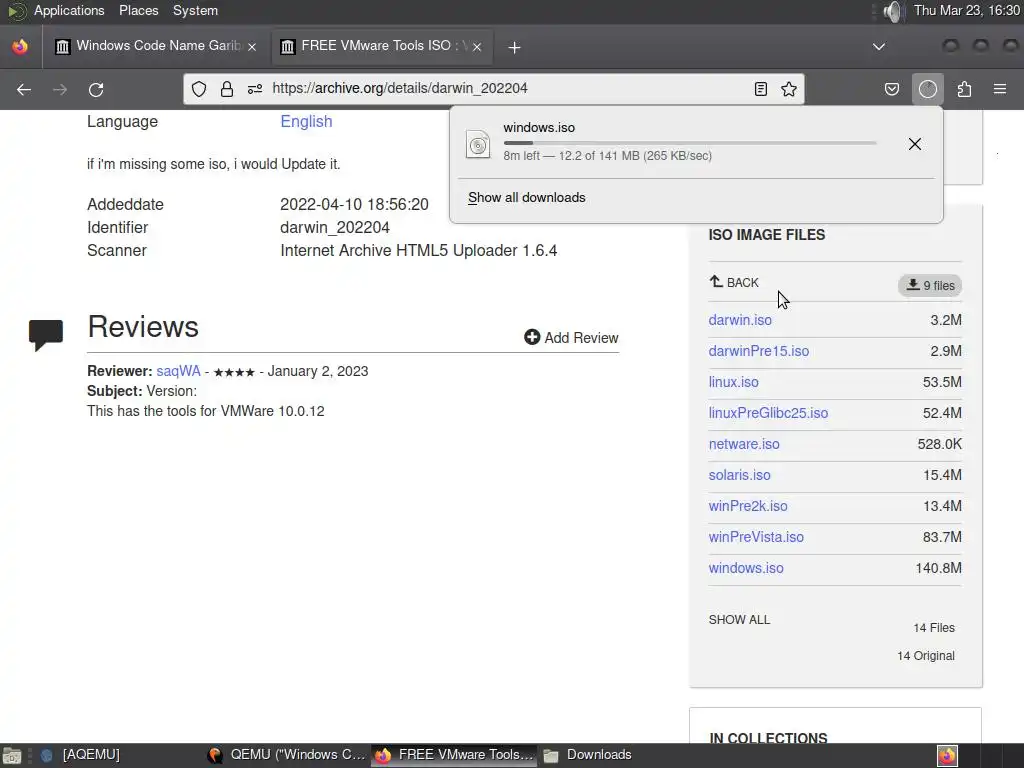The image size is (1024, 768).
Task: Close the Windows Code Name tab
Action: pyautogui.click(x=252, y=47)
